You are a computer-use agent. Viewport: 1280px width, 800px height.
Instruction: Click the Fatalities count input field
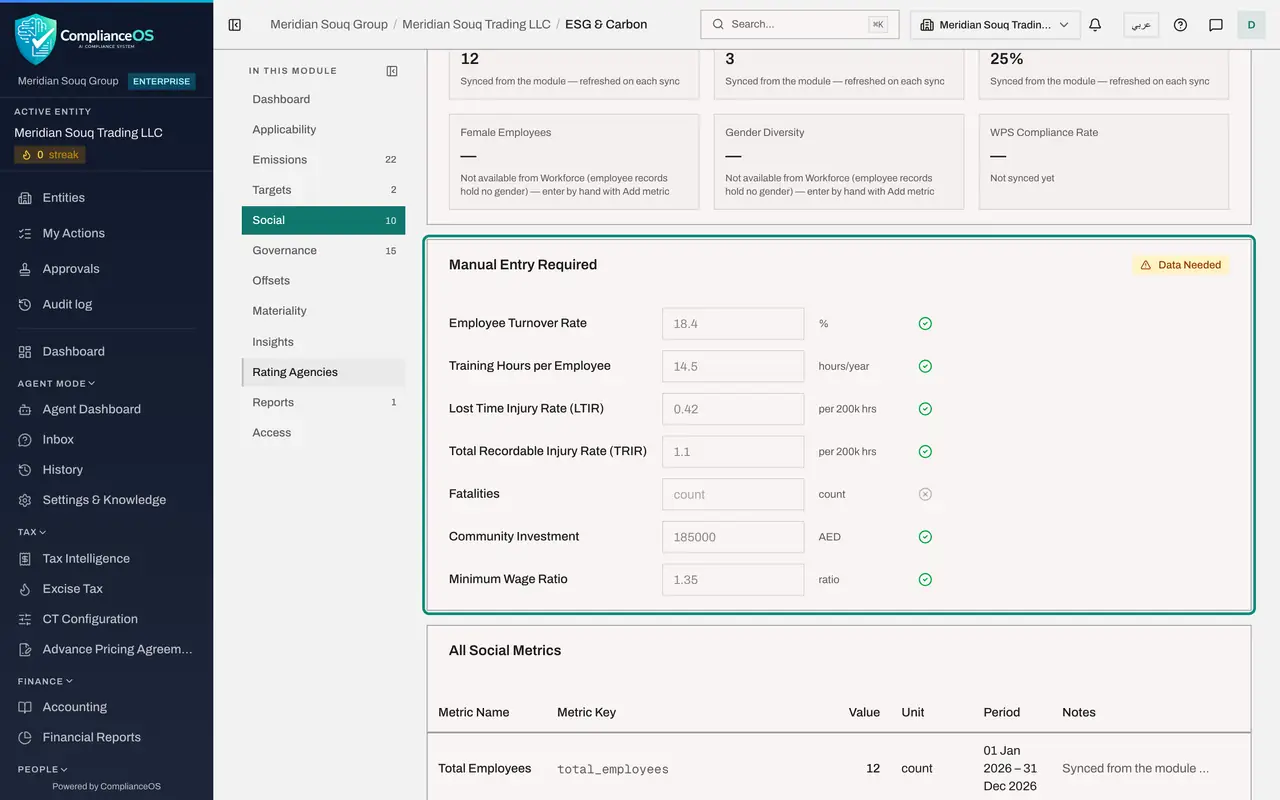[733, 494]
